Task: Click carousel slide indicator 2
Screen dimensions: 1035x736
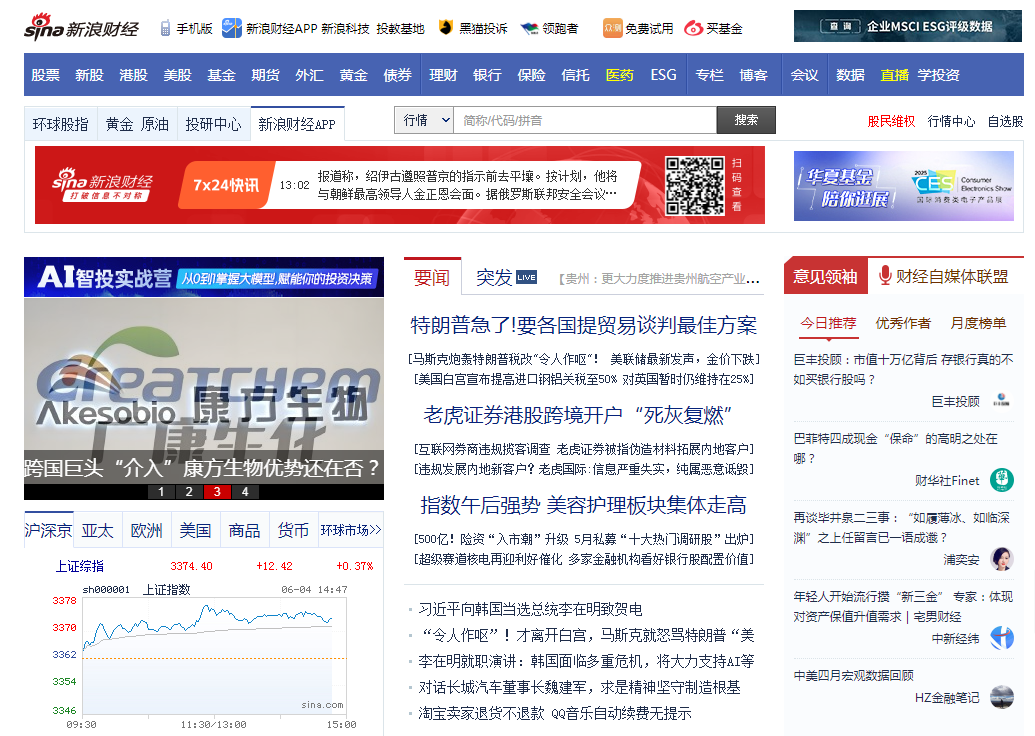Action: pyautogui.click(x=189, y=492)
